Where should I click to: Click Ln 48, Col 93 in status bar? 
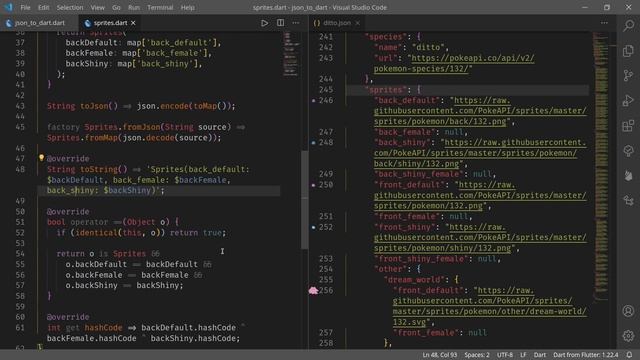(440, 355)
